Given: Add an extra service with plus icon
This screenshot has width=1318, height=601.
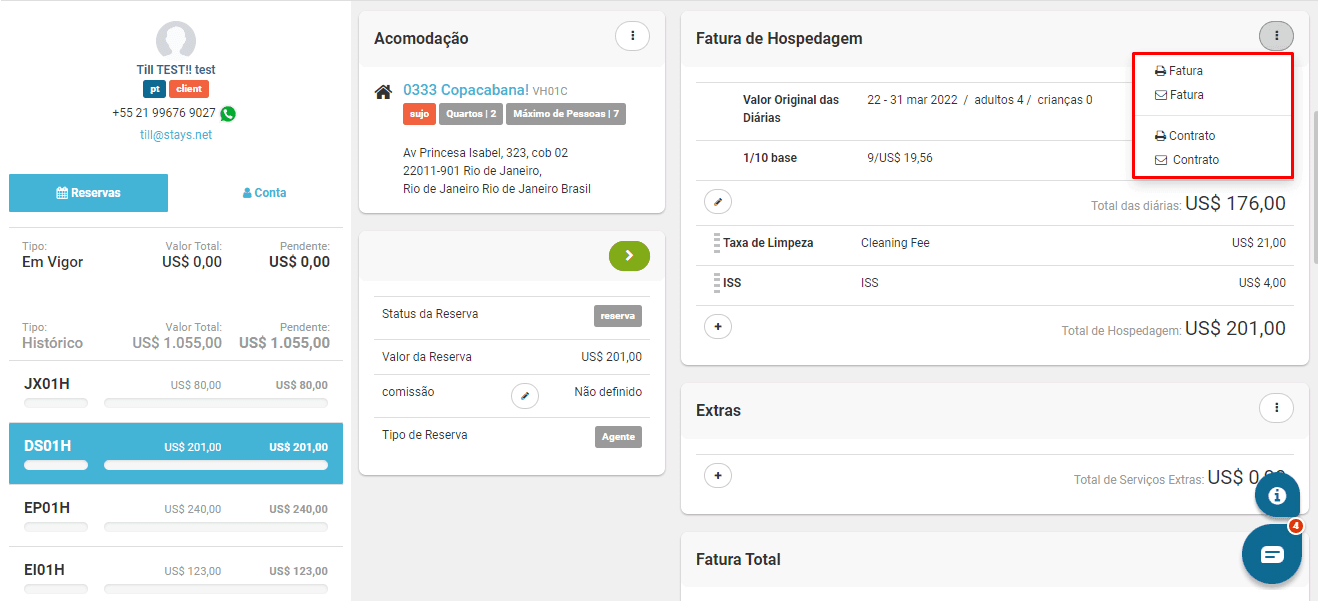Looking at the screenshot, I should coord(717,476).
